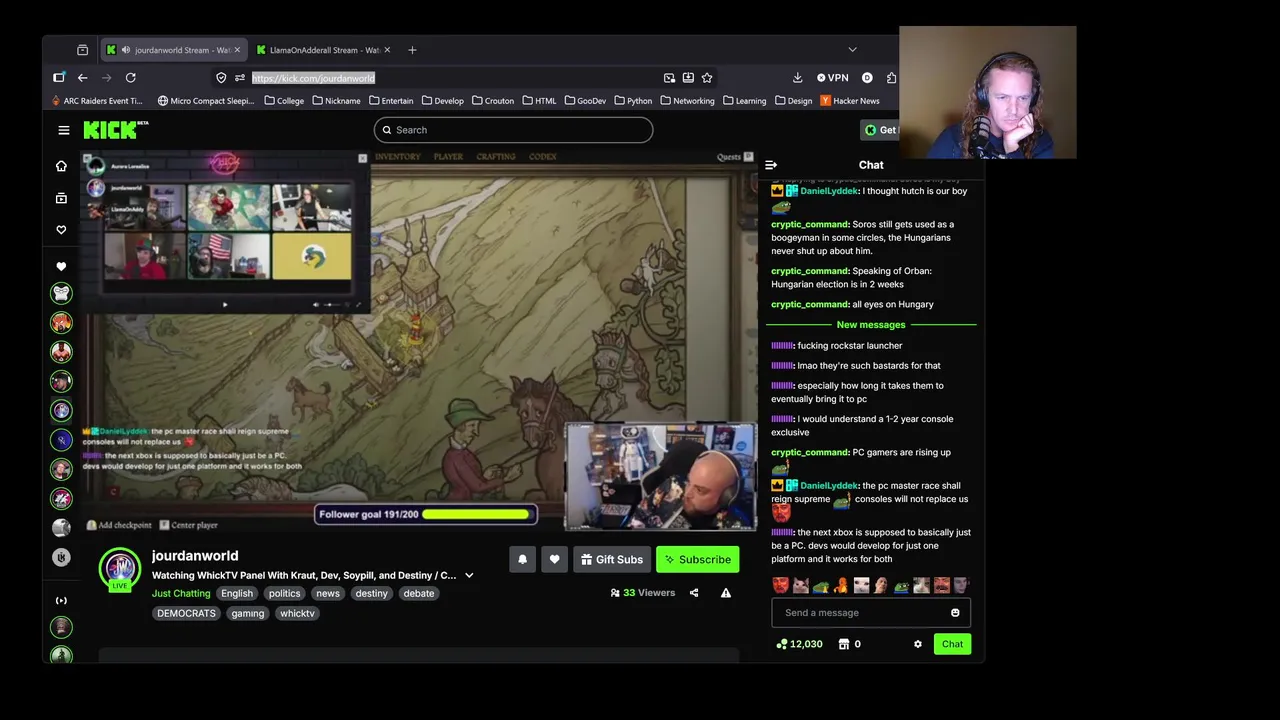The image size is (1280, 720).
Task: Expand the recommended channels section in sidebar
Action: coord(61,601)
